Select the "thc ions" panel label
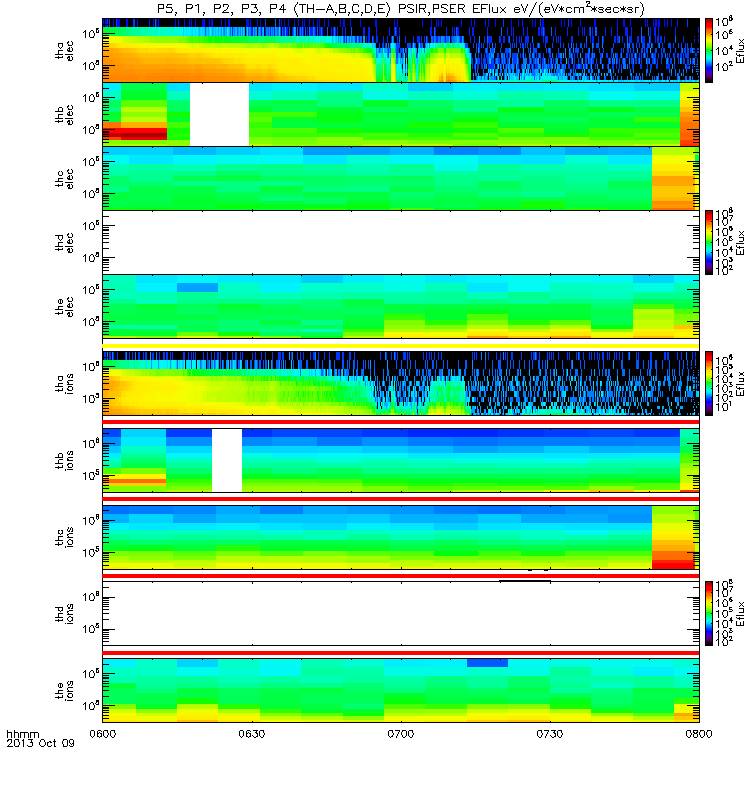The width and height of the screenshot is (750, 800). click(64, 537)
